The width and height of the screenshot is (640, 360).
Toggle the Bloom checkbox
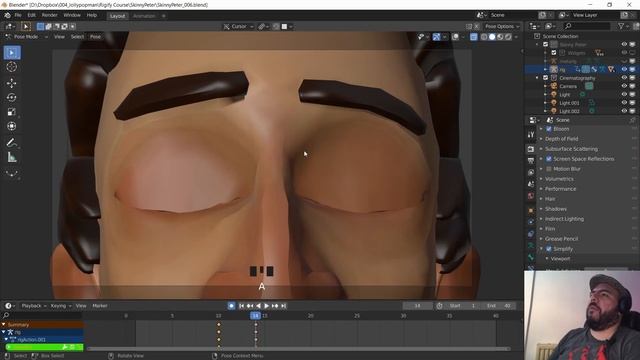tap(549, 129)
